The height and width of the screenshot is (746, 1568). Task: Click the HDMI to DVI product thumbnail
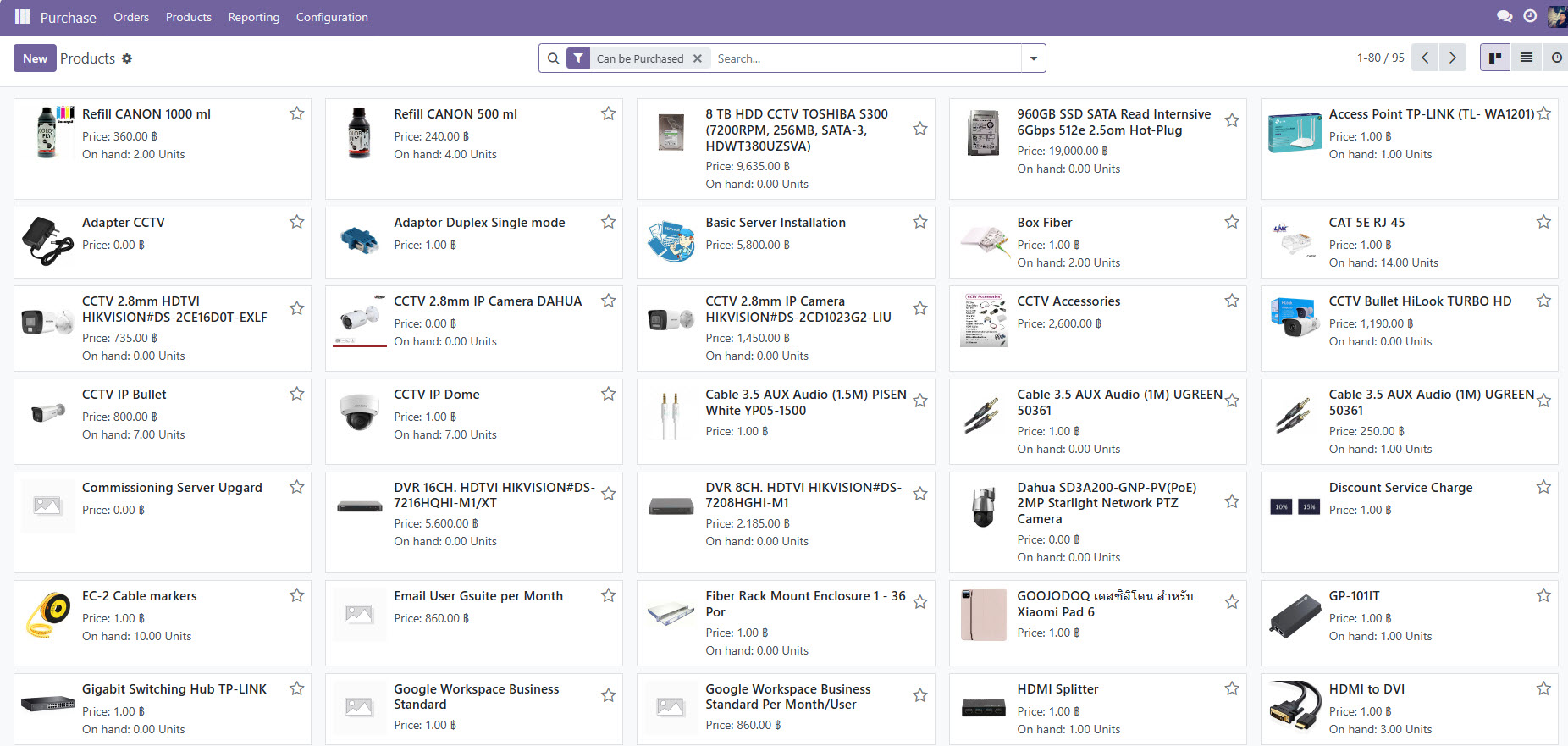(1295, 706)
